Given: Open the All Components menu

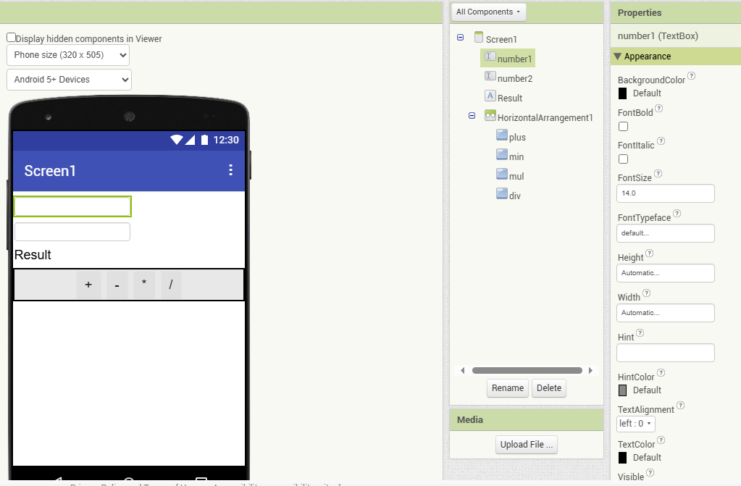Looking at the screenshot, I should click(489, 12).
